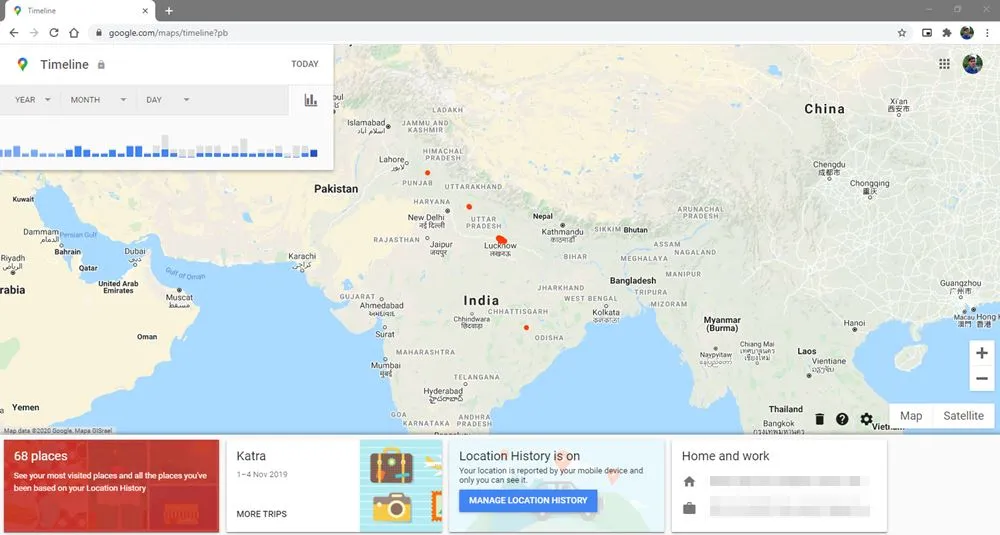The width and height of the screenshot is (1000, 535).
Task: Click the home icon in Home and work
Action: pyautogui.click(x=689, y=481)
